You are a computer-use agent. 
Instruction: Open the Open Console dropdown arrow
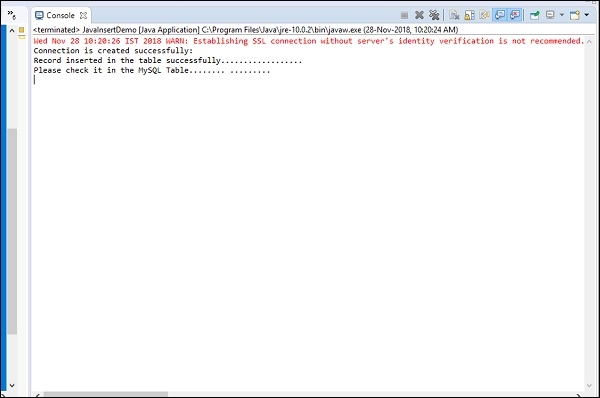[x=587, y=15]
